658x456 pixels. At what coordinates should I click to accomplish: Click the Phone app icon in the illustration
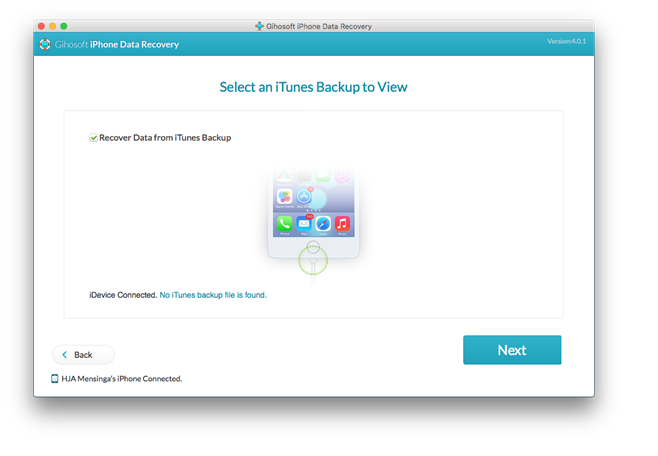click(284, 223)
